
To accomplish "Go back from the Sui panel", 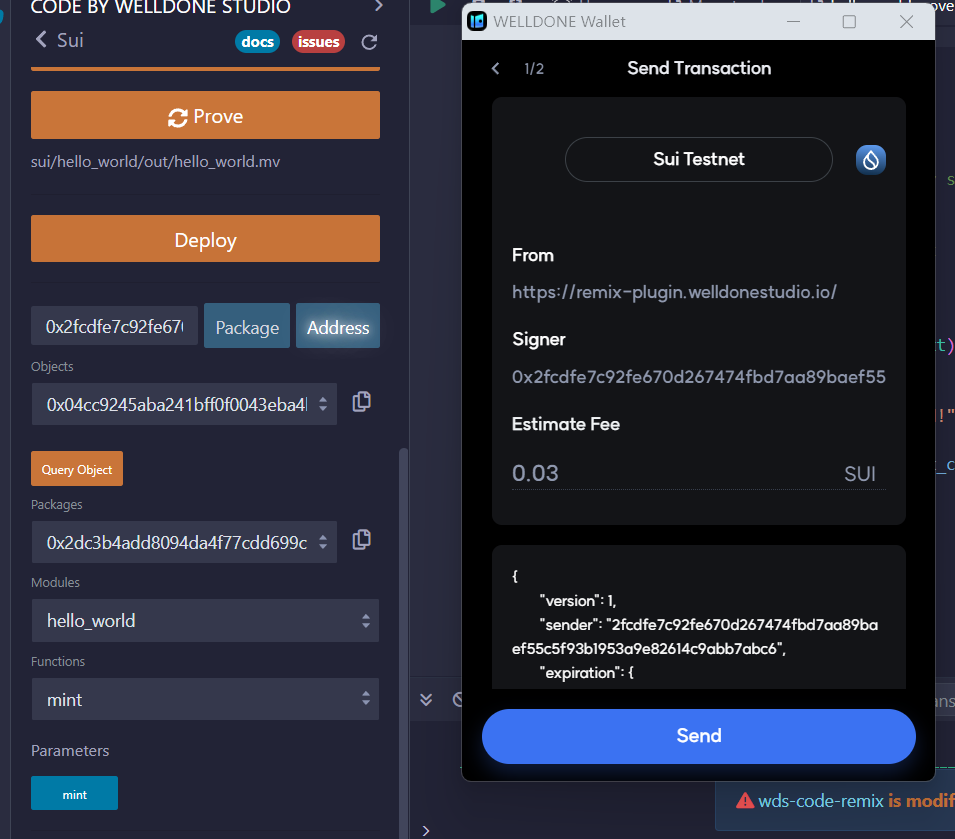I will click(41, 40).
